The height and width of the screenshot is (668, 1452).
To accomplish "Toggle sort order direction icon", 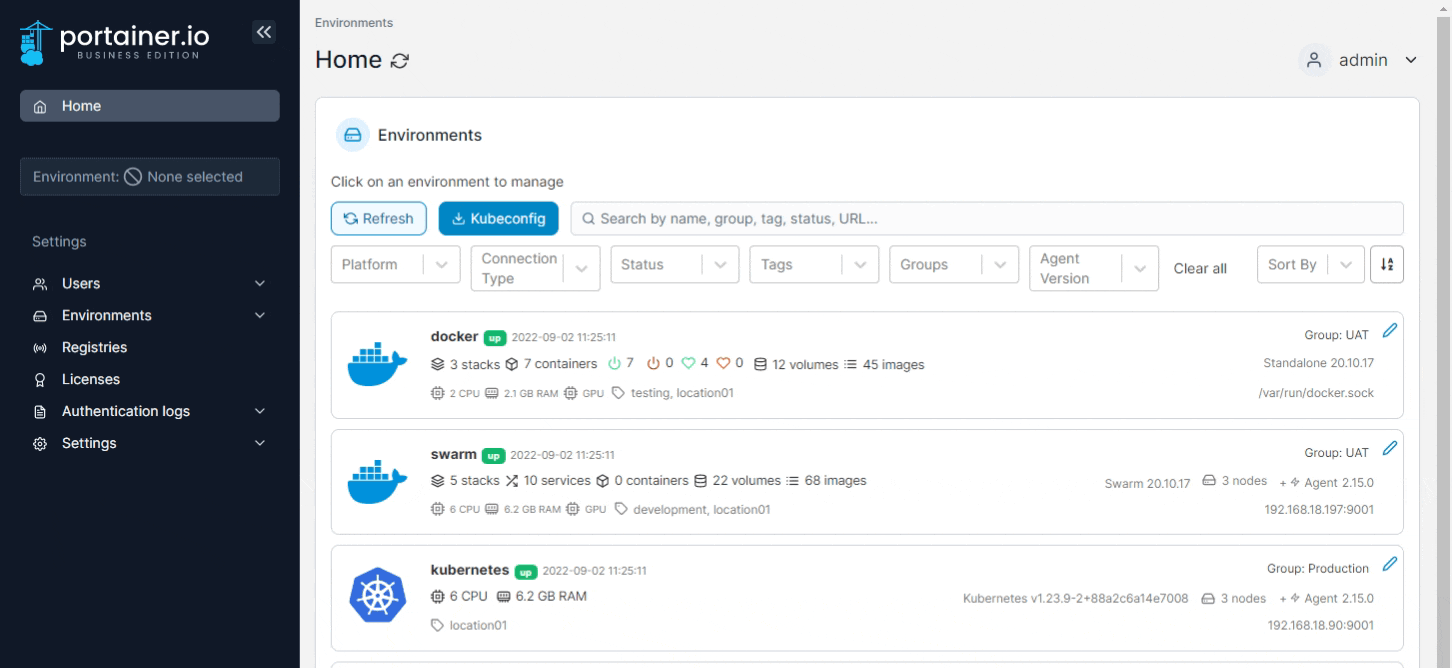I will 1387,265.
